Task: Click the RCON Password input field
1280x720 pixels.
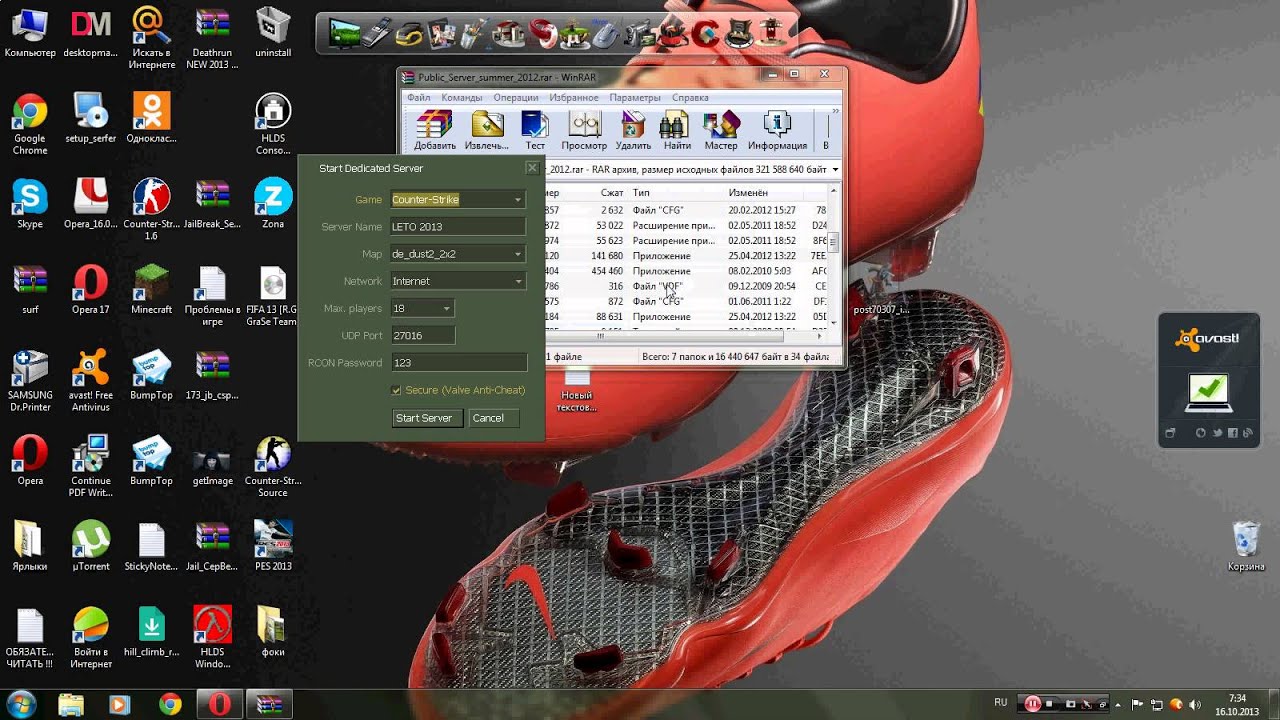Action: pos(458,363)
